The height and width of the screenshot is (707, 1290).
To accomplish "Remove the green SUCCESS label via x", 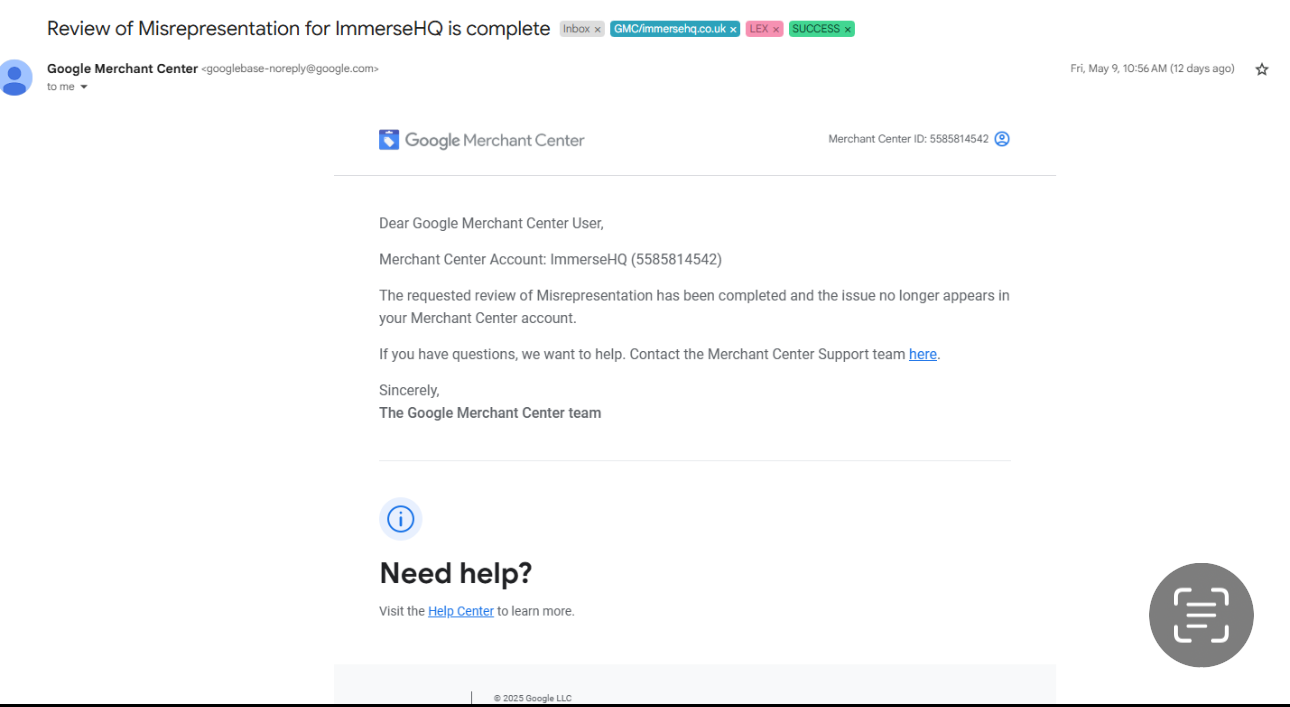I will click(848, 30).
